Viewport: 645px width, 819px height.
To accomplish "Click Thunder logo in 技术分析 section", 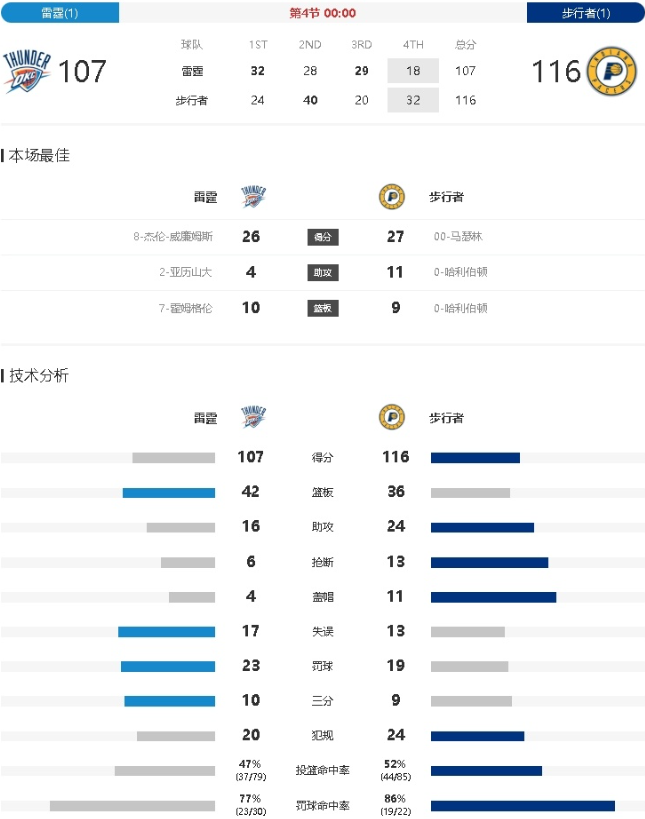I will click(253, 417).
